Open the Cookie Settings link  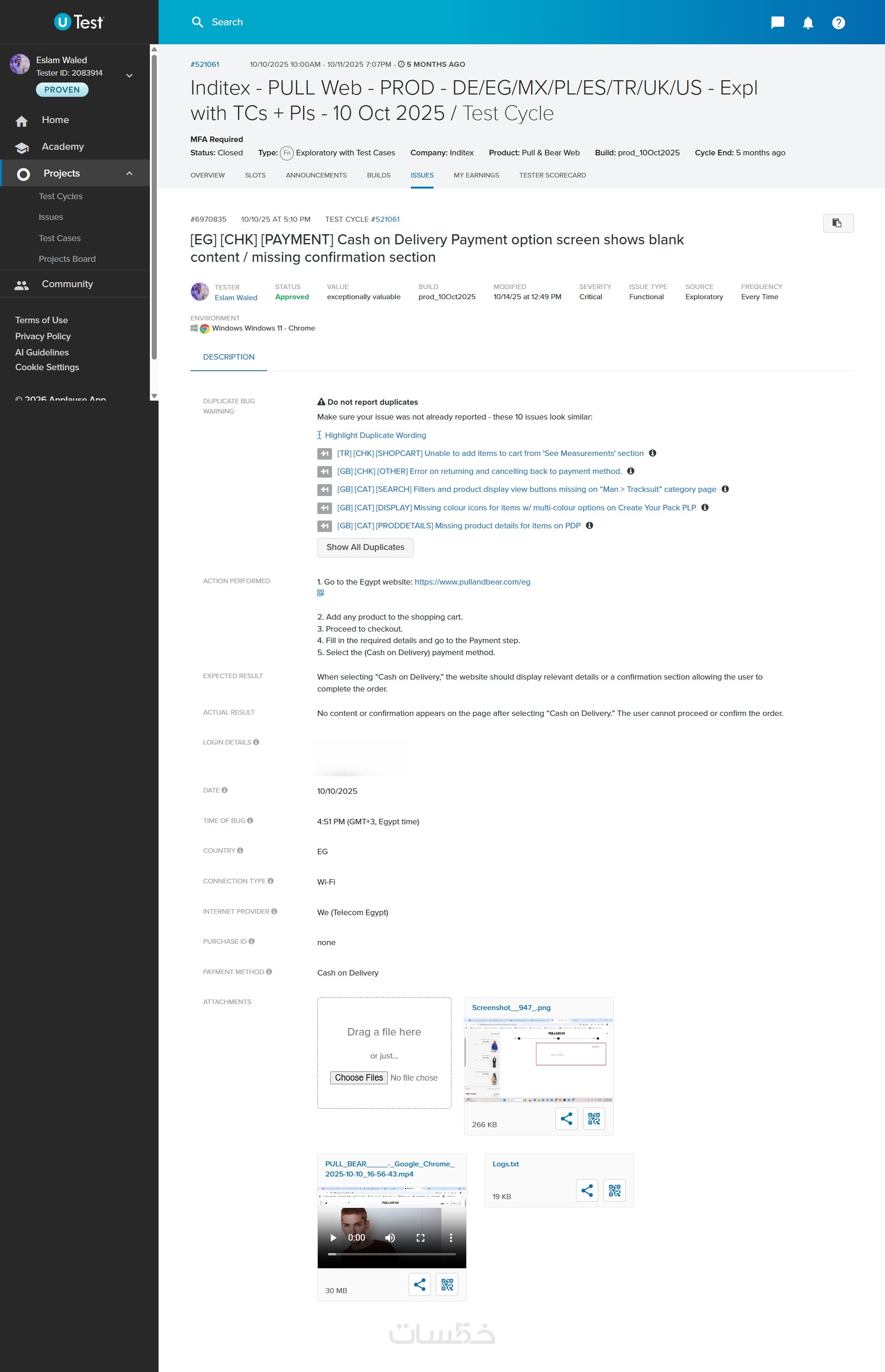click(x=47, y=367)
